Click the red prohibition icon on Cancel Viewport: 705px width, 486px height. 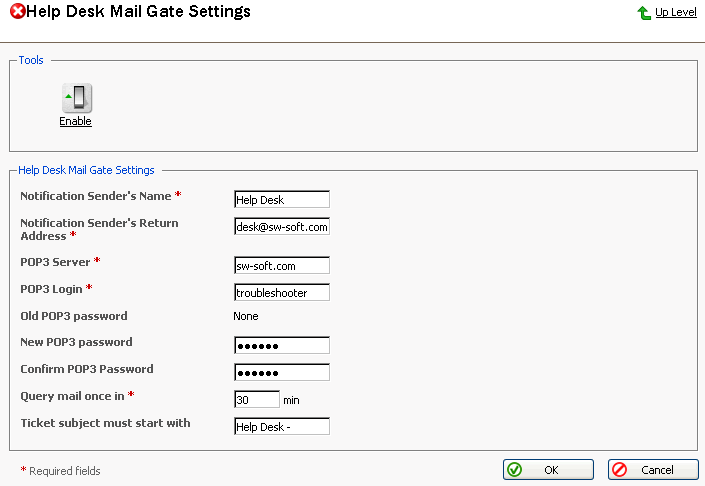(x=619, y=470)
